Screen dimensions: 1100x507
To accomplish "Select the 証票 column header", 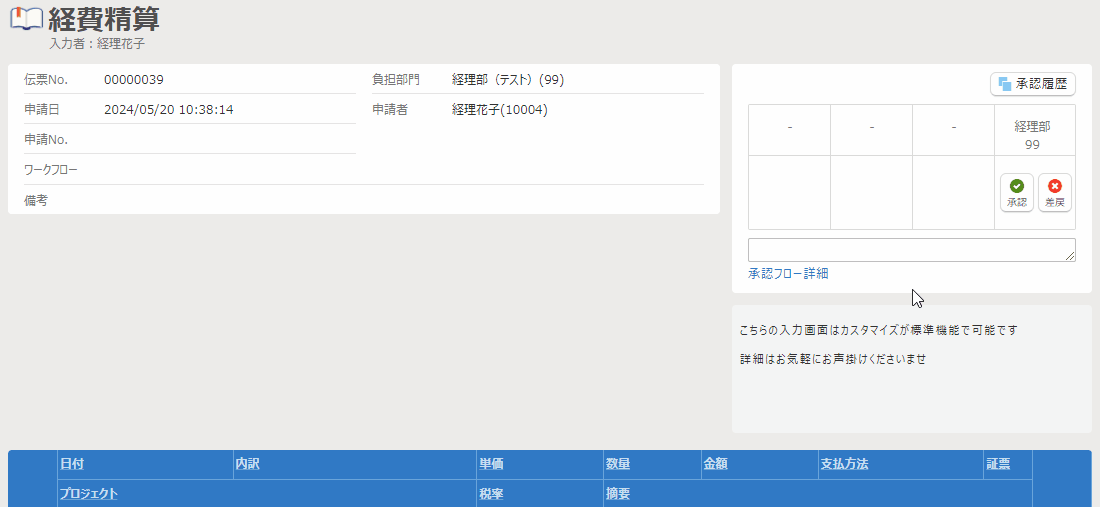I will coord(998,464).
